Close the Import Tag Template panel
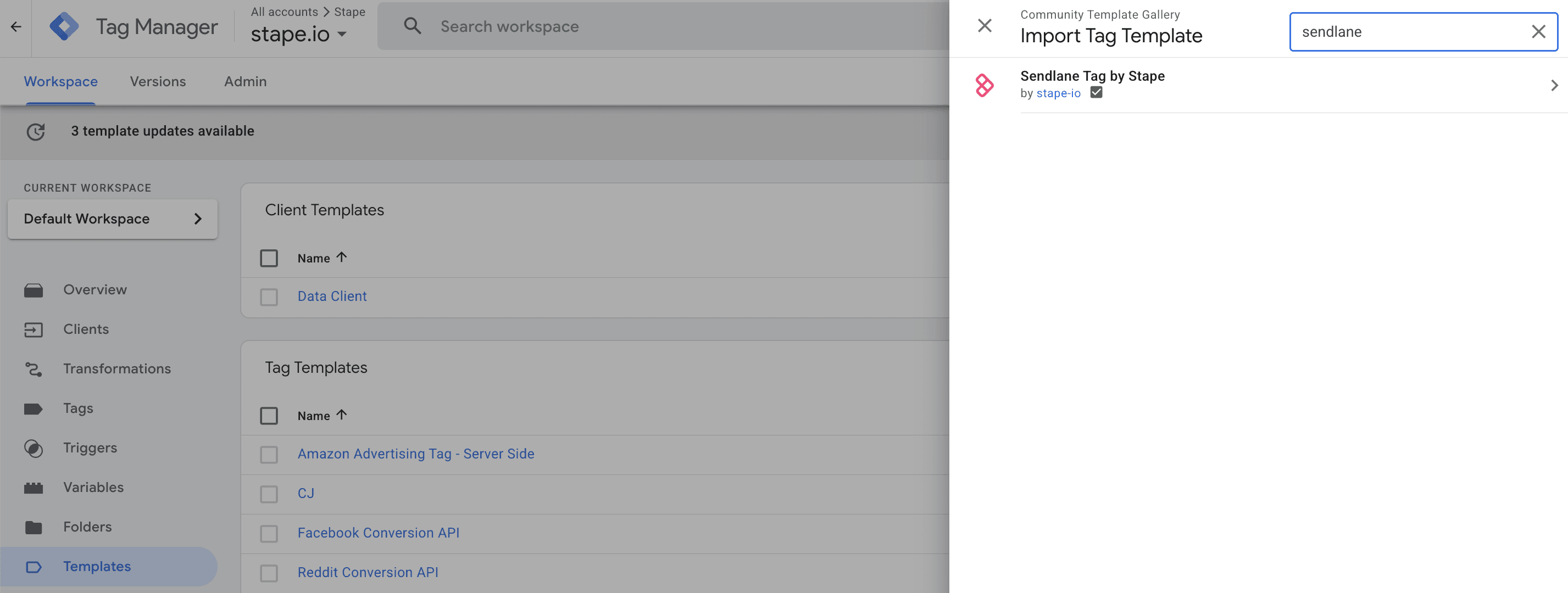Viewport: 1568px width, 593px height. click(x=985, y=26)
